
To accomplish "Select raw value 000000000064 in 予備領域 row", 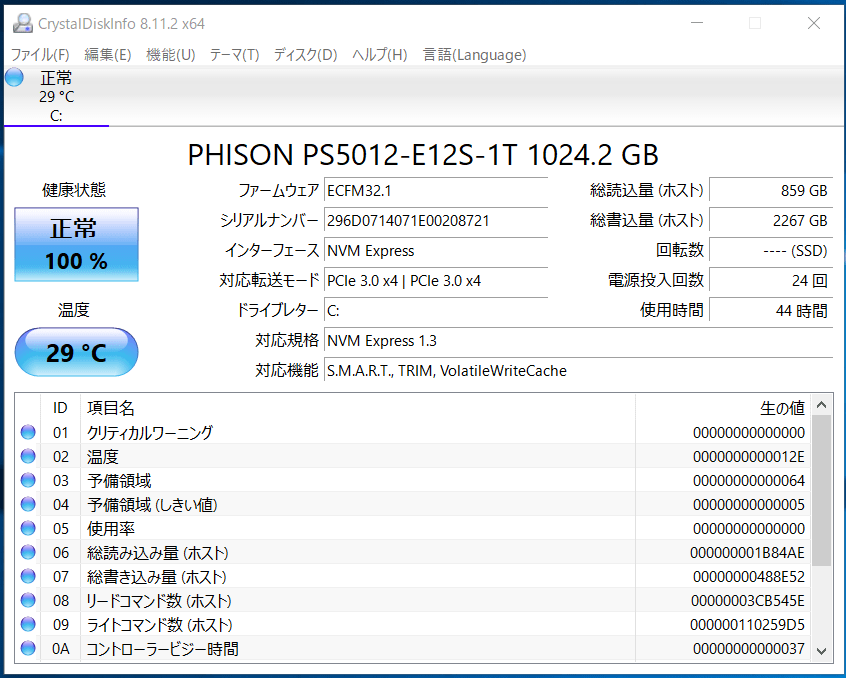I will point(748,481).
